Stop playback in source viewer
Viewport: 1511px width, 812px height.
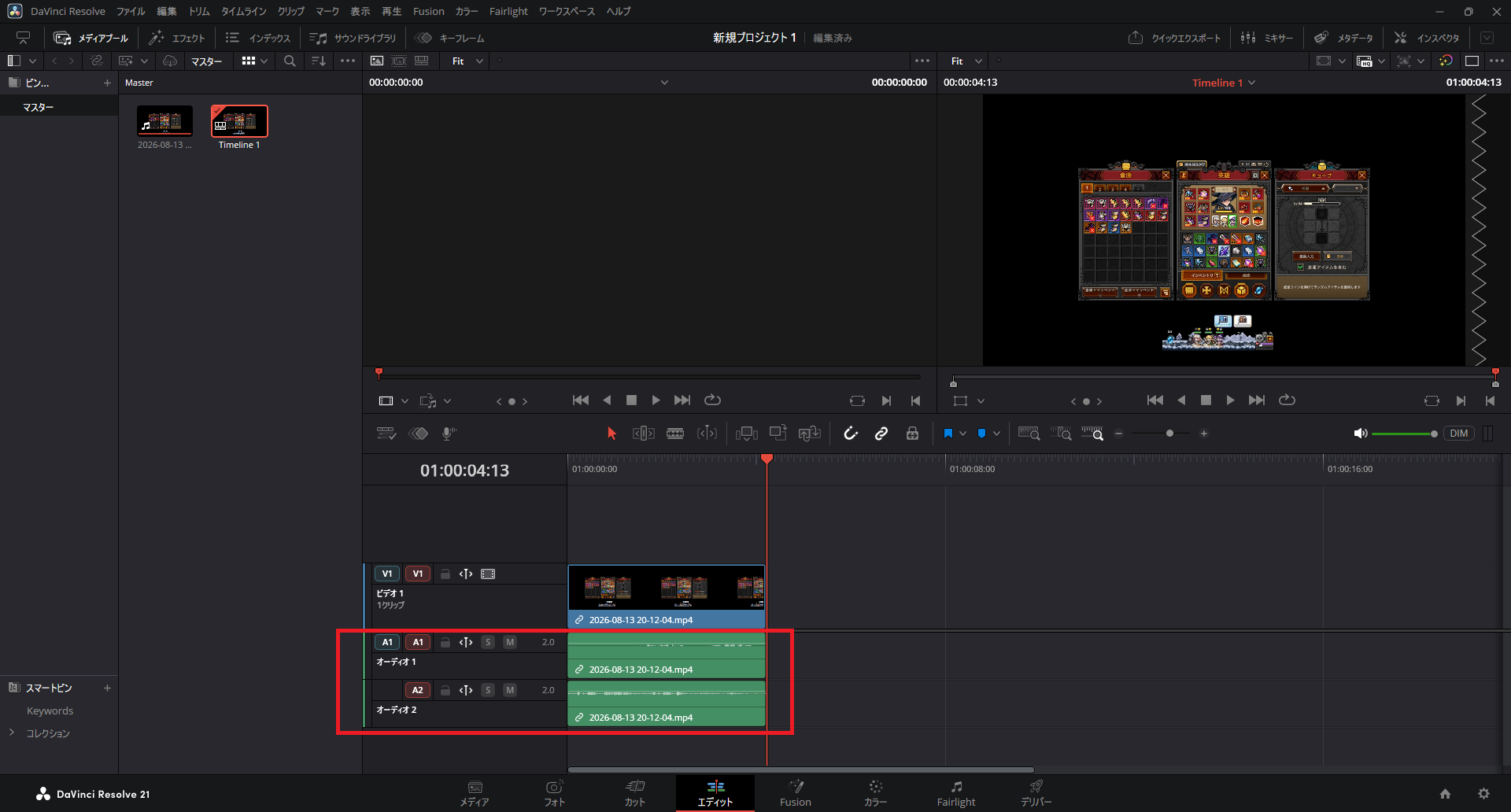[x=631, y=400]
